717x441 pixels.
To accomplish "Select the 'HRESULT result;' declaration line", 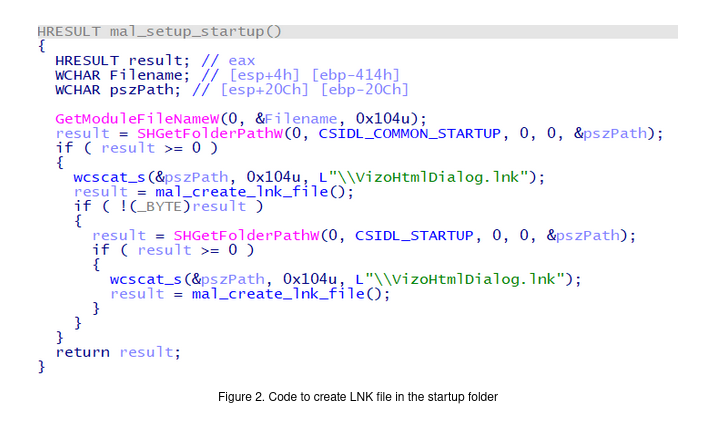I will pyautogui.click(x=122, y=60).
